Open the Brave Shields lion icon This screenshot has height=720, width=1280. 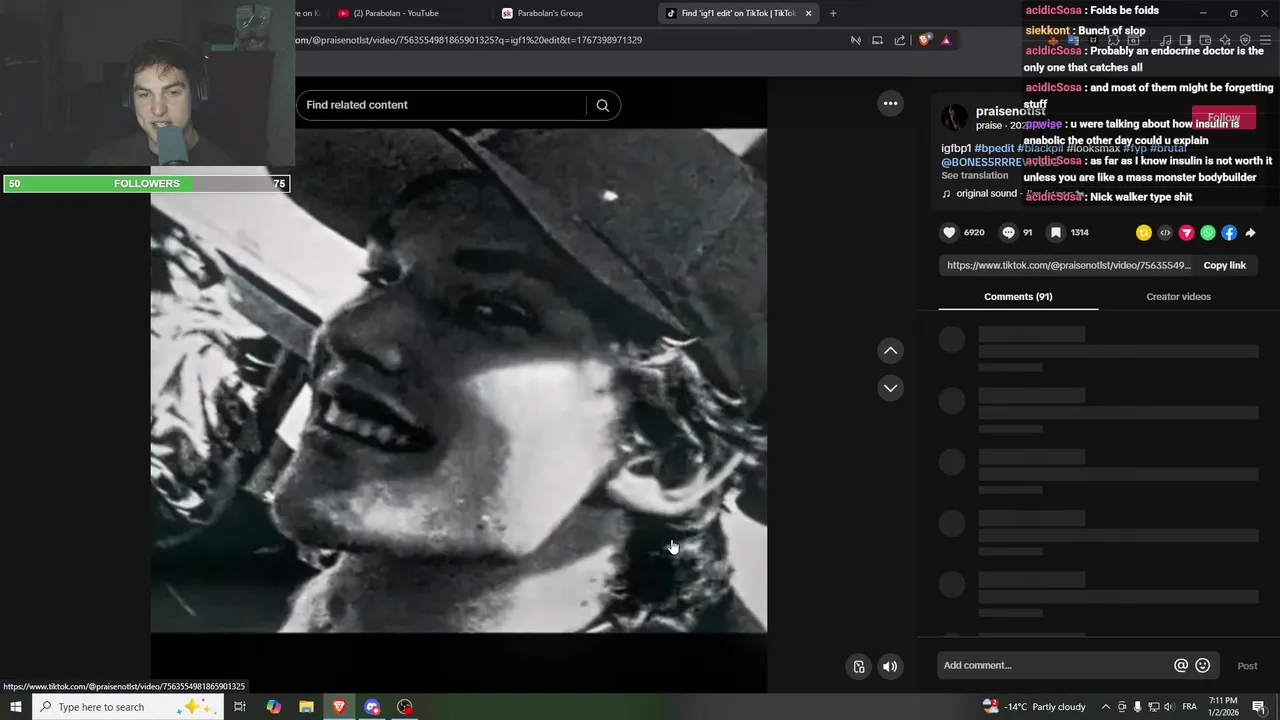(924, 40)
